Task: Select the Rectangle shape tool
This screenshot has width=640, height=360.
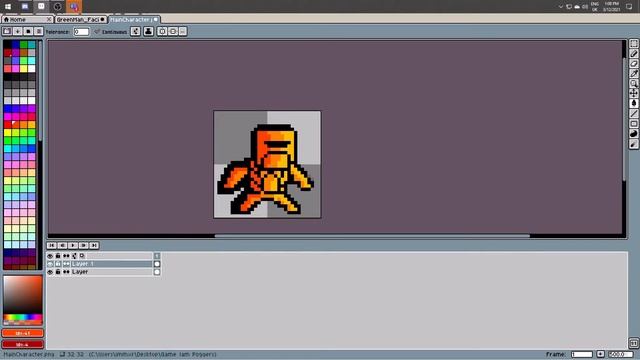Action: coord(633,123)
